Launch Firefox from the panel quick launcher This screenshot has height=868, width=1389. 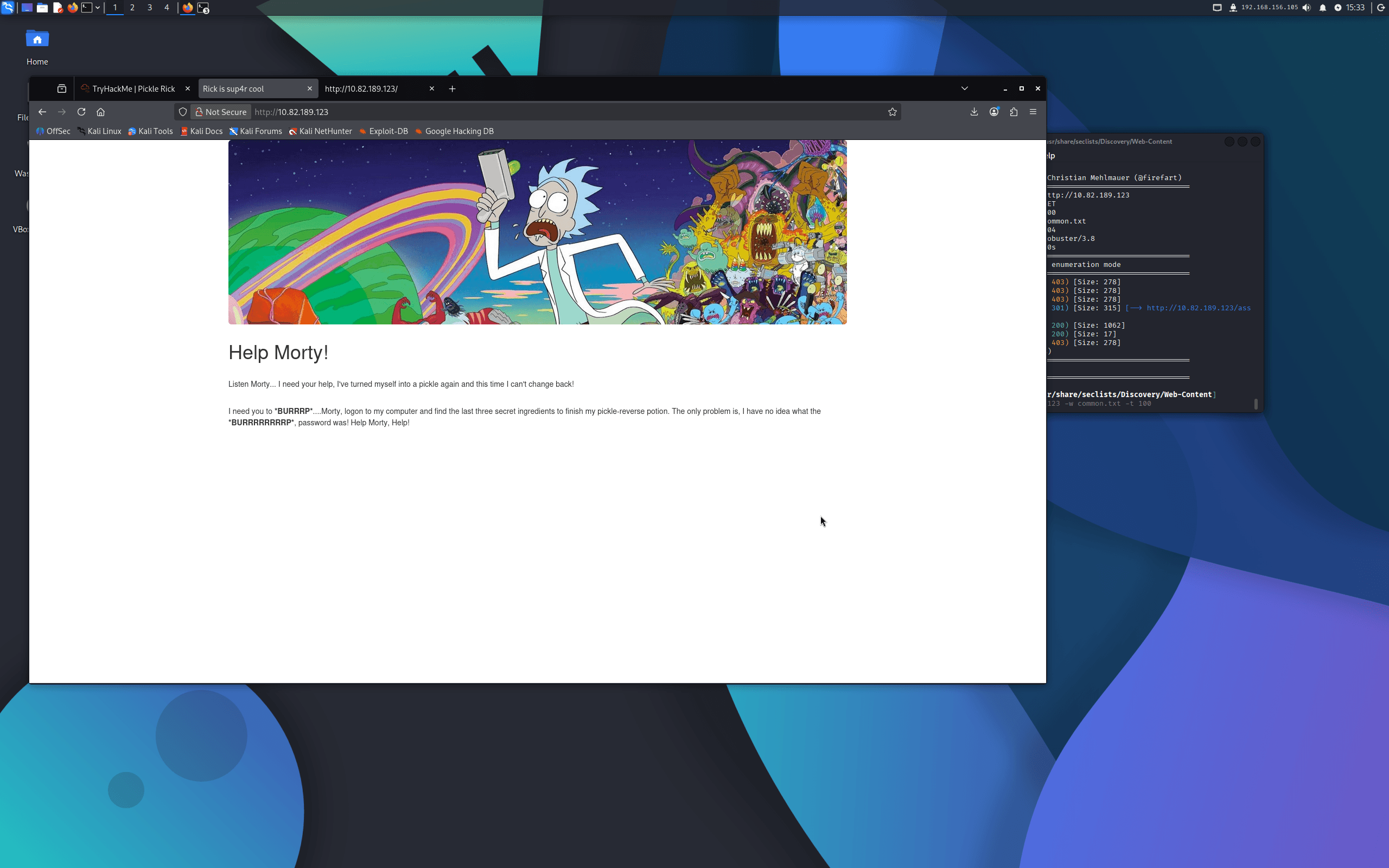click(x=72, y=8)
